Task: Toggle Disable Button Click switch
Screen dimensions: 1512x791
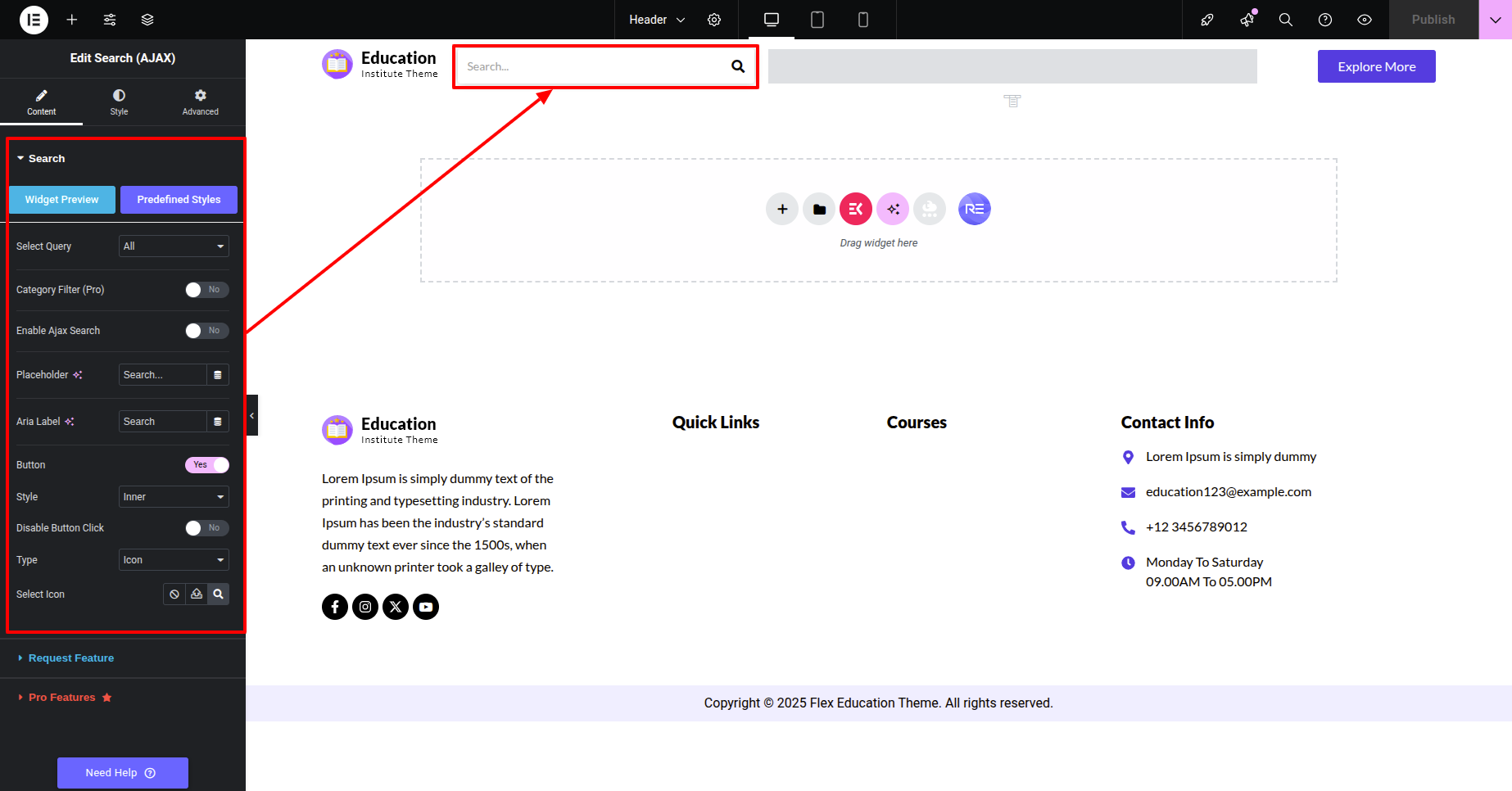Action: [x=206, y=528]
